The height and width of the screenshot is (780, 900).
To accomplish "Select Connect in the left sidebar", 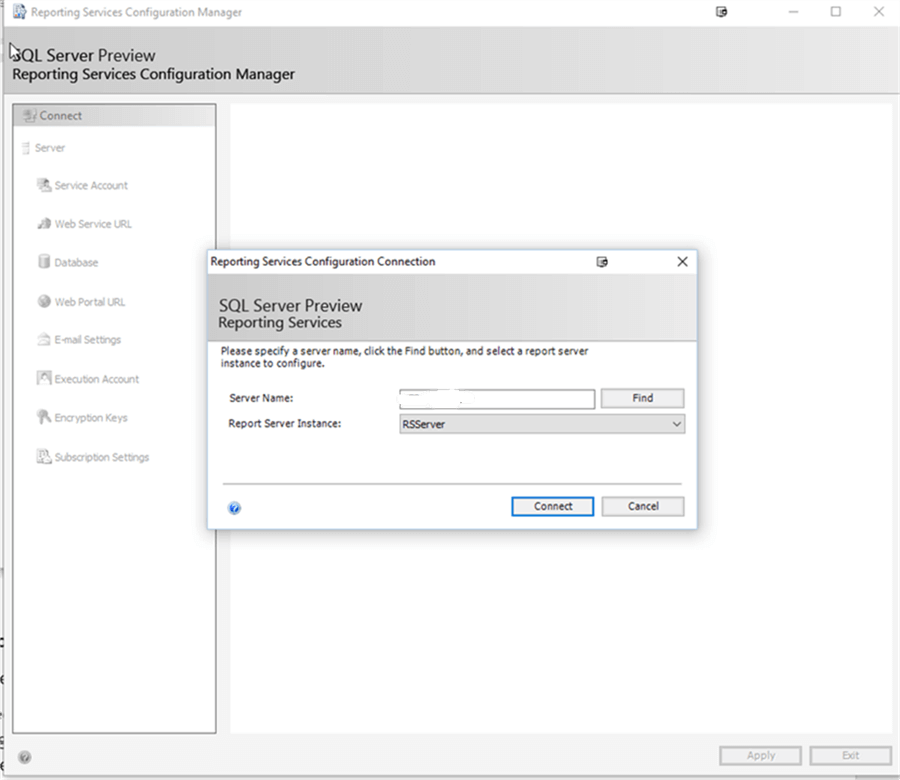I will [114, 116].
